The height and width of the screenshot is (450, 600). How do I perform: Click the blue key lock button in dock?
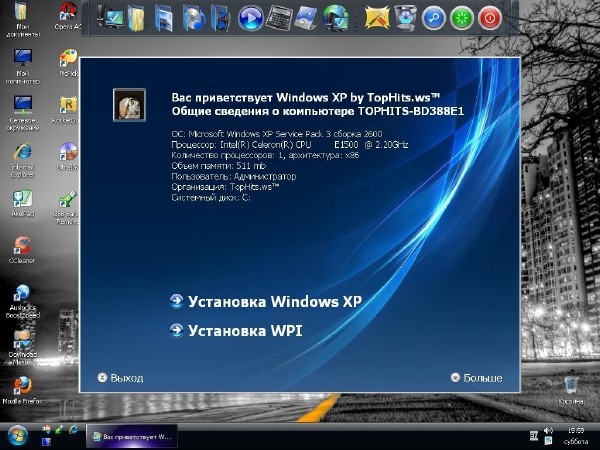pyautogui.click(x=434, y=18)
